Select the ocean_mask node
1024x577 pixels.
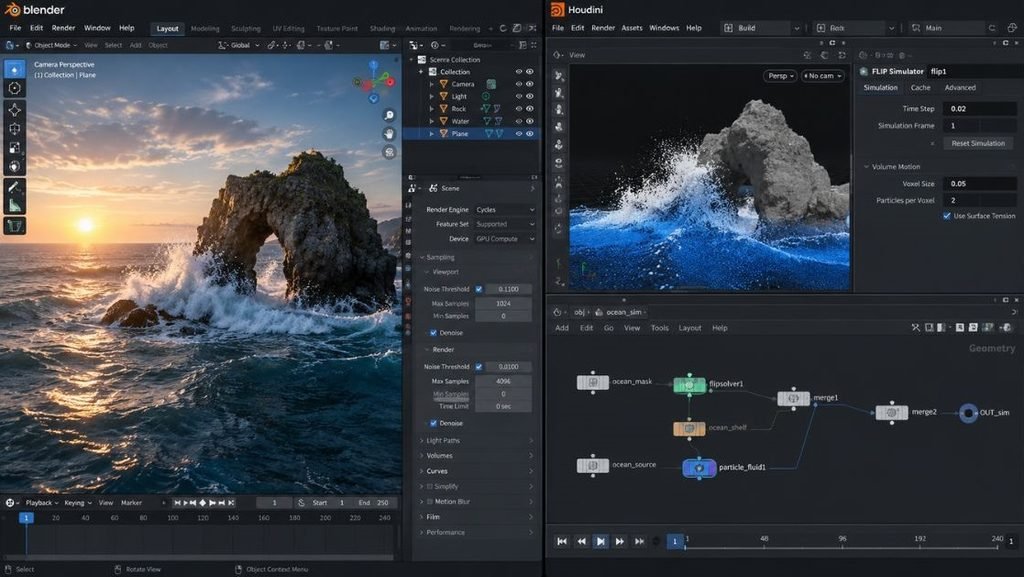point(592,382)
